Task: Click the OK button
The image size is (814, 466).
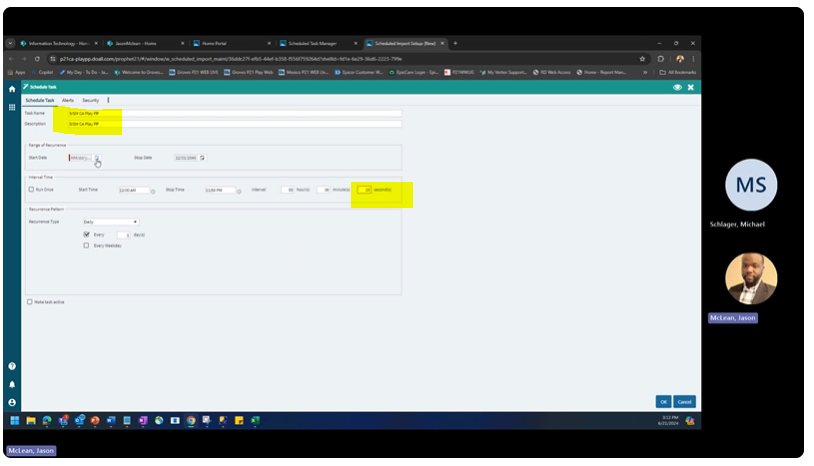Action: click(663, 401)
